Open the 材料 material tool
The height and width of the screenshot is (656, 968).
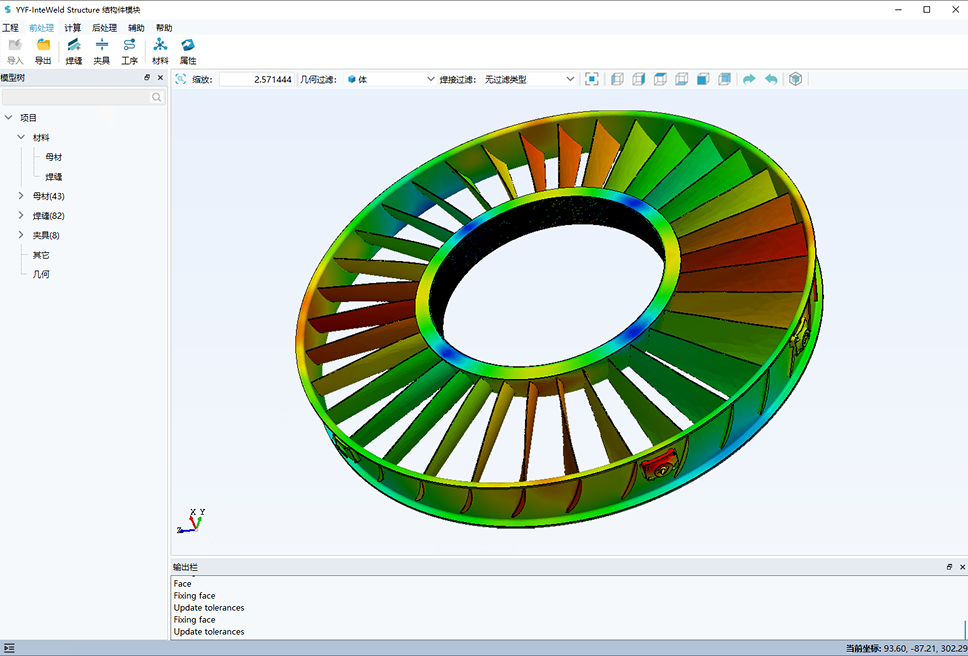[160, 45]
